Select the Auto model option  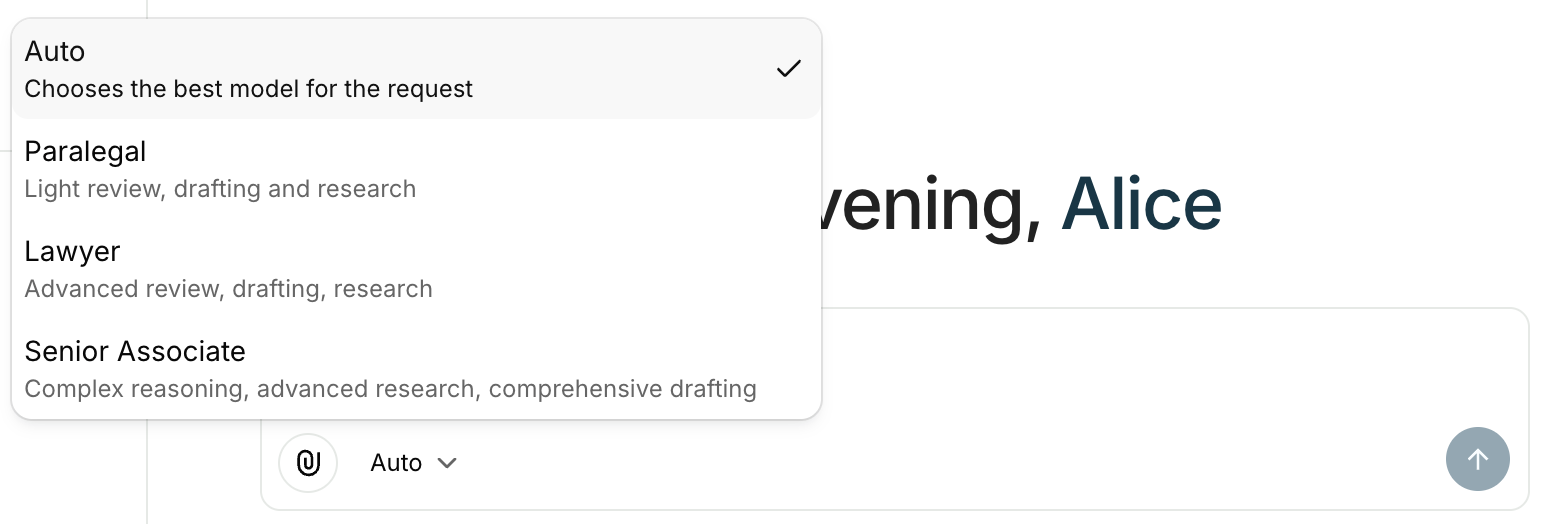(55, 52)
